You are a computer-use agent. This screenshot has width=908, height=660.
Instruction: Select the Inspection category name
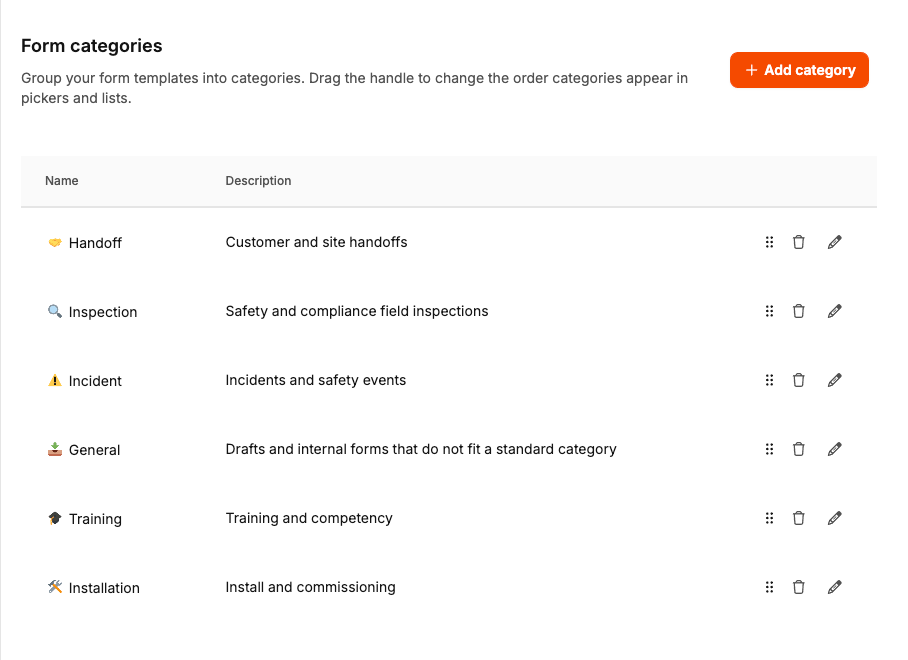[102, 312]
